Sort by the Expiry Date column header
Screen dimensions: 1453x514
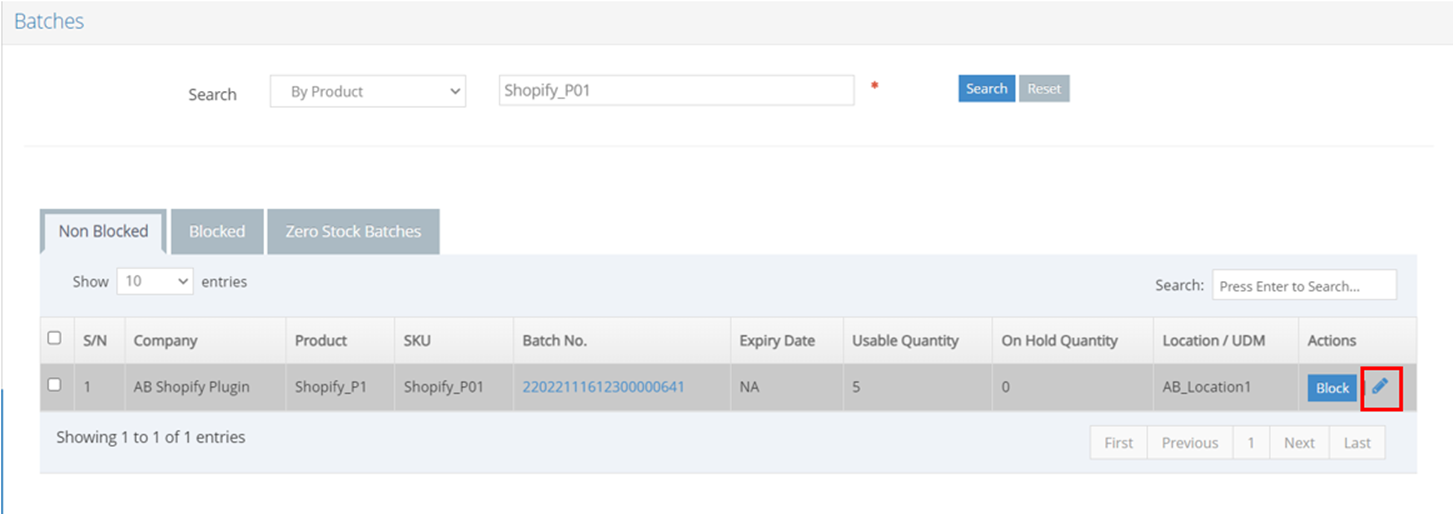pyautogui.click(x=777, y=341)
